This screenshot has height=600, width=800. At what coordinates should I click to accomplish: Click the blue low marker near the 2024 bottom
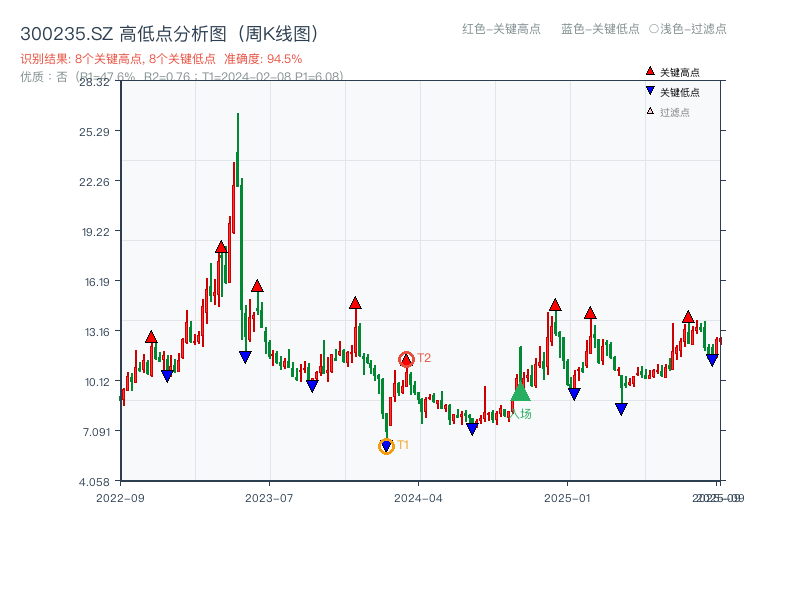point(471,428)
